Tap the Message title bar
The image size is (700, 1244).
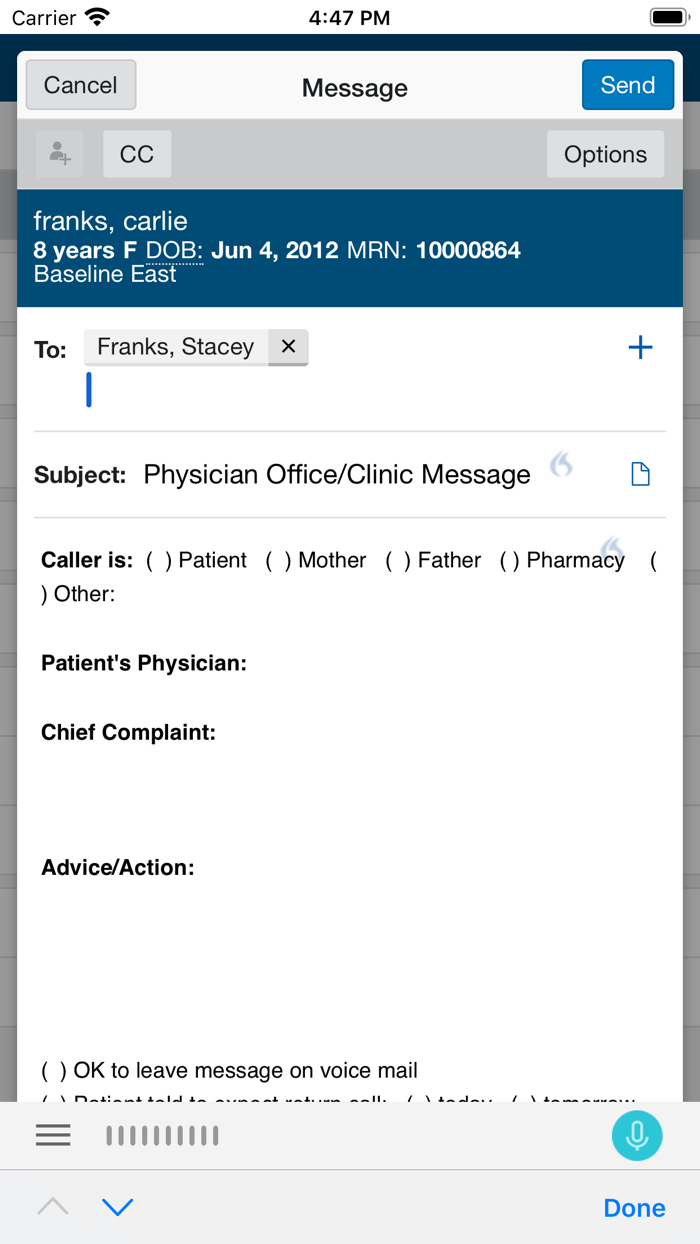(354, 88)
